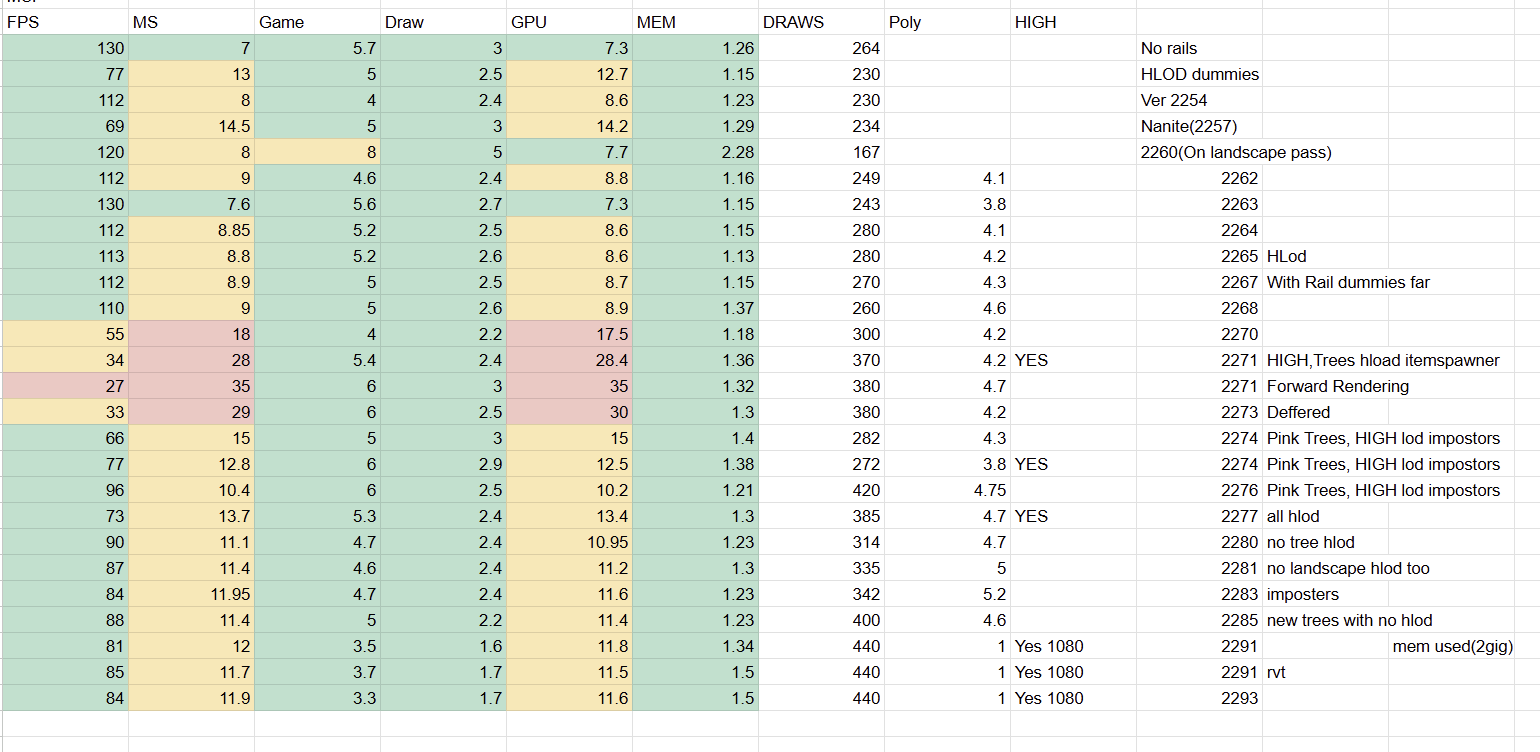Select the DRAWS header cell
Viewport: 1540px width, 752px height.
(x=821, y=22)
